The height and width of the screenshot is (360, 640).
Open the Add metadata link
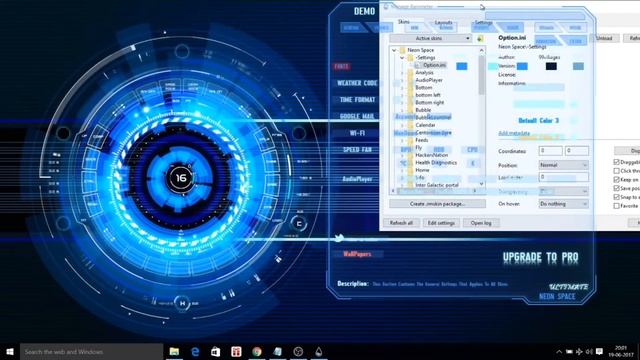(x=514, y=133)
